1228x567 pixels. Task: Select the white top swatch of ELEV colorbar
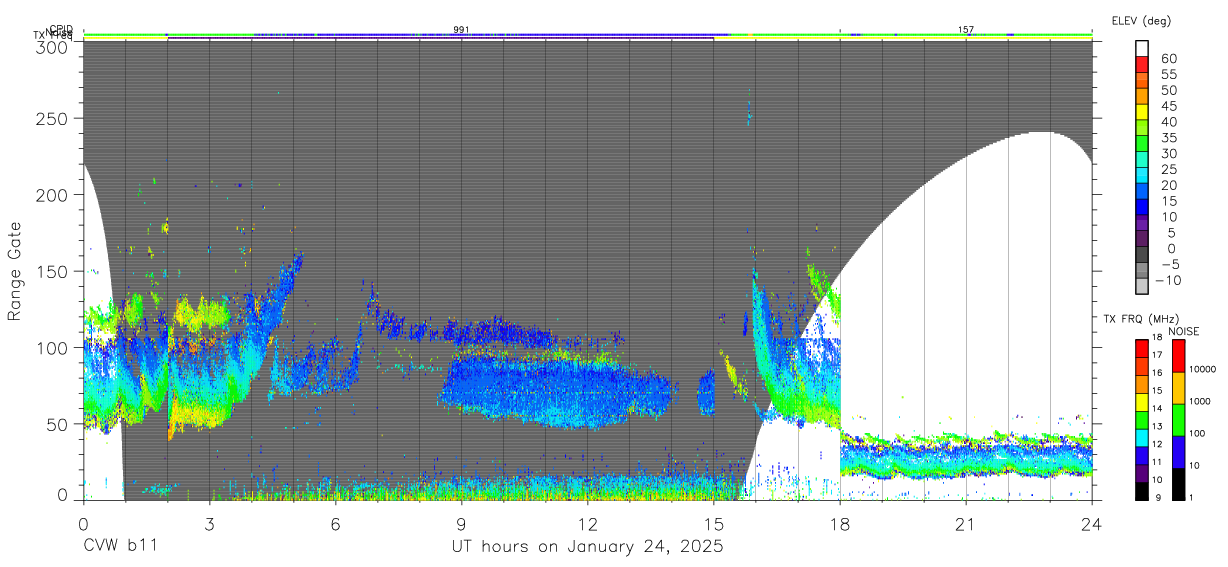[x=1142, y=49]
